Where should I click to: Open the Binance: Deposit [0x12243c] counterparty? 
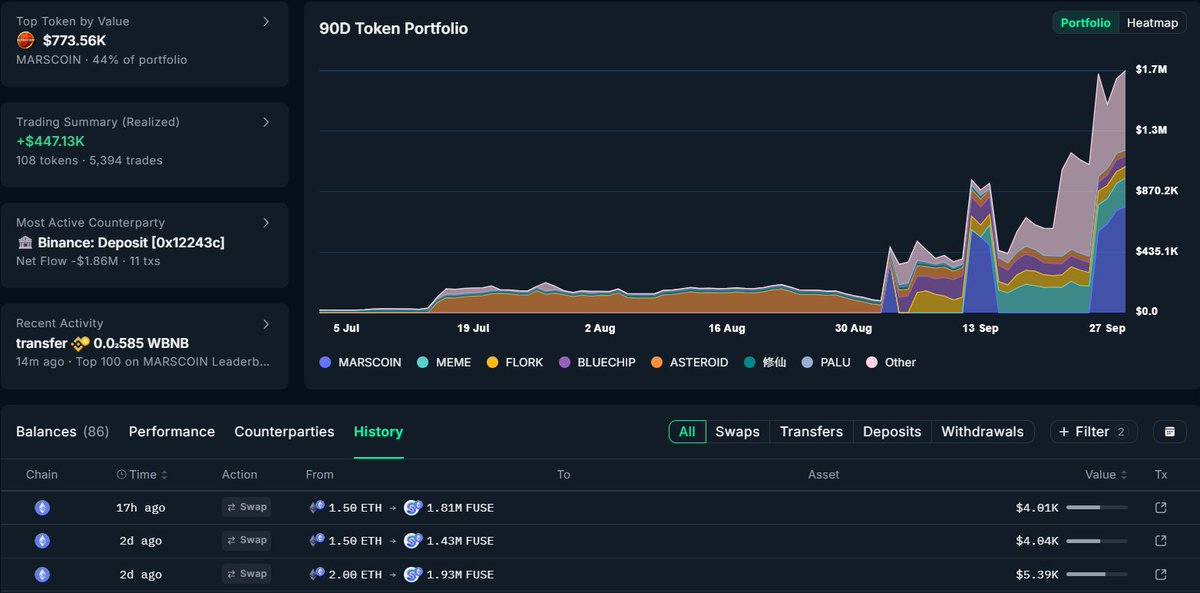(x=131, y=243)
